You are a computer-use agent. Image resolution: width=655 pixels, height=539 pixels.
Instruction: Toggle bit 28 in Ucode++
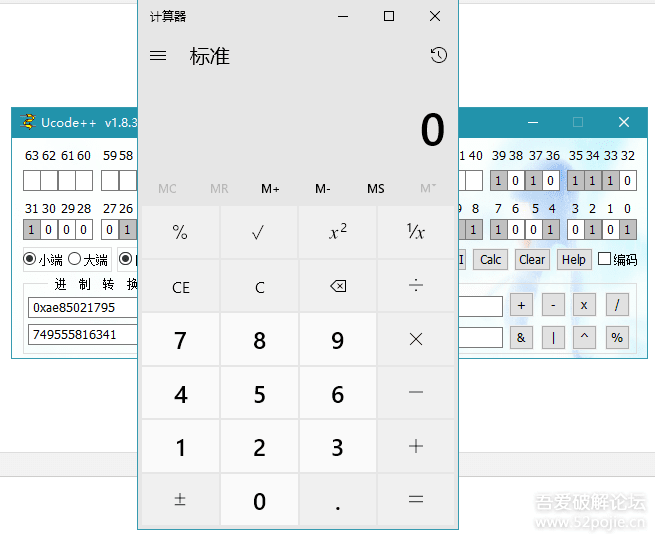pos(84,229)
